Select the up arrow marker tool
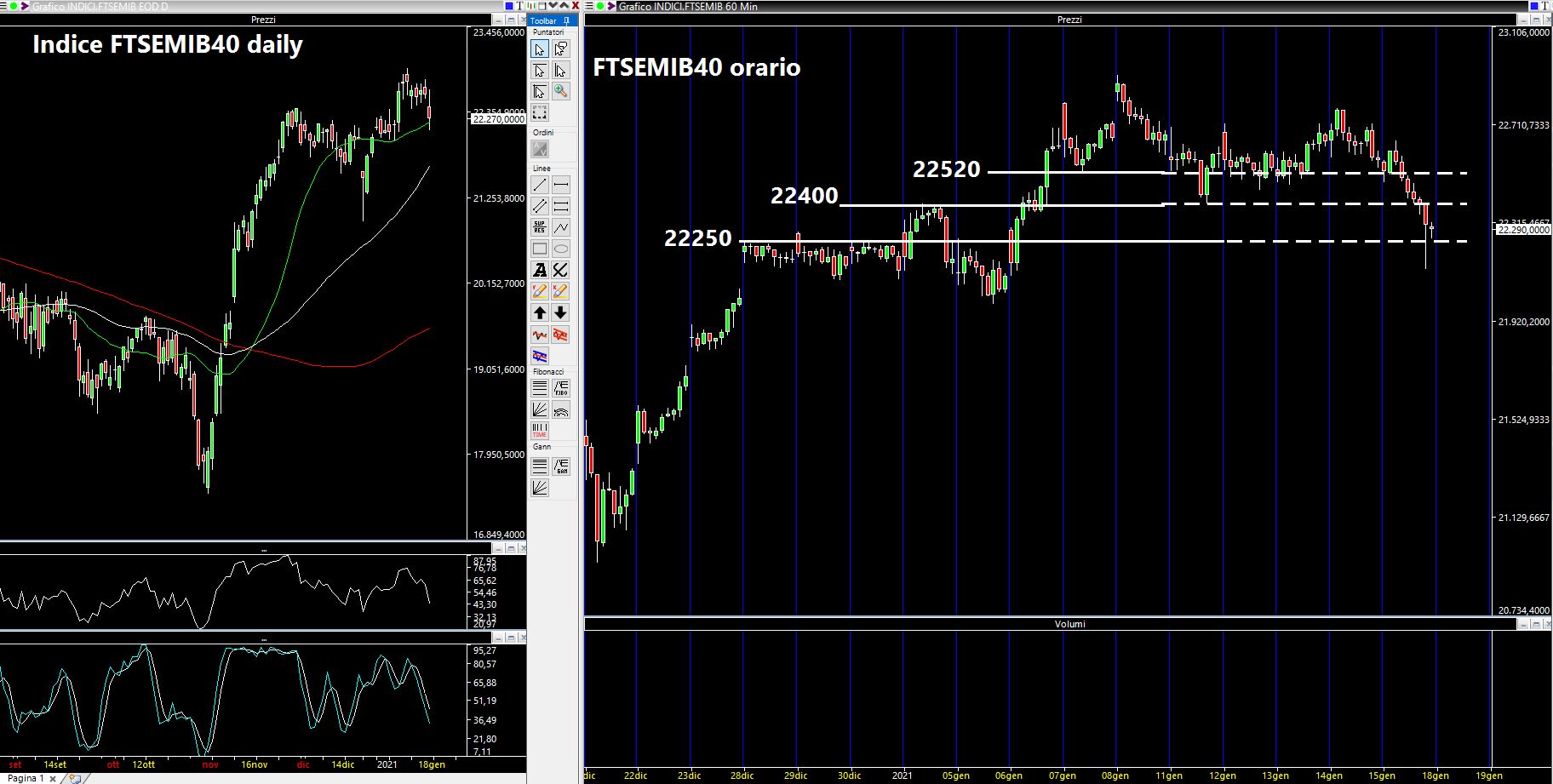Image resolution: width=1553 pixels, height=784 pixels. pos(540,312)
